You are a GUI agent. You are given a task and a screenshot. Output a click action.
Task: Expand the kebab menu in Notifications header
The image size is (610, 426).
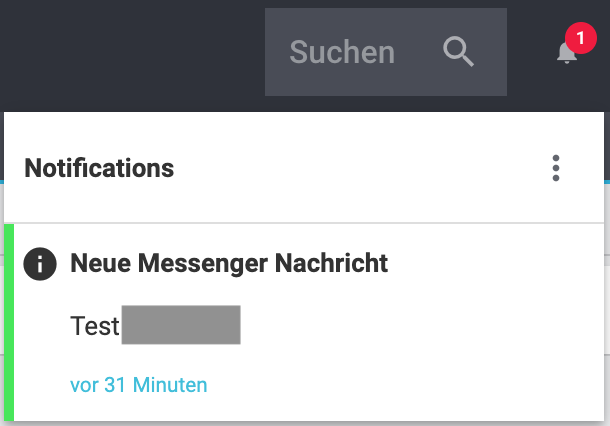557,168
